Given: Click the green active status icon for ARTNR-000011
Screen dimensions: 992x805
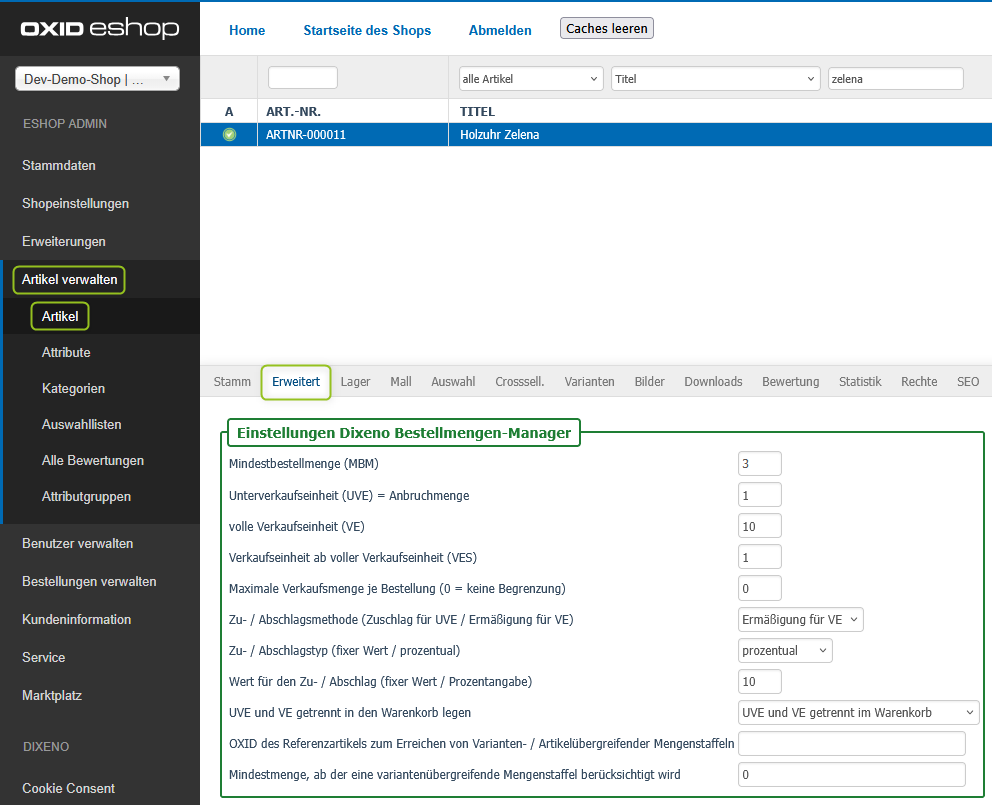Looking at the screenshot, I should [229, 135].
